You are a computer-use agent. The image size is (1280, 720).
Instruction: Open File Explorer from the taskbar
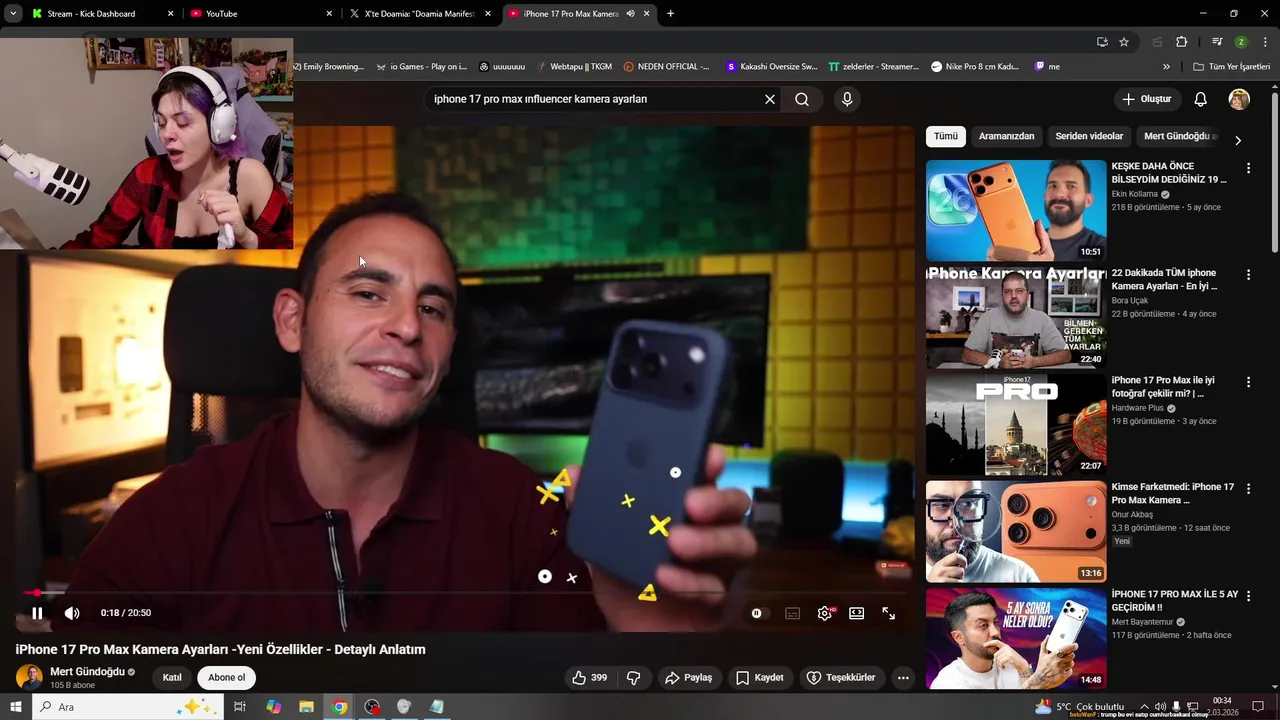point(306,707)
